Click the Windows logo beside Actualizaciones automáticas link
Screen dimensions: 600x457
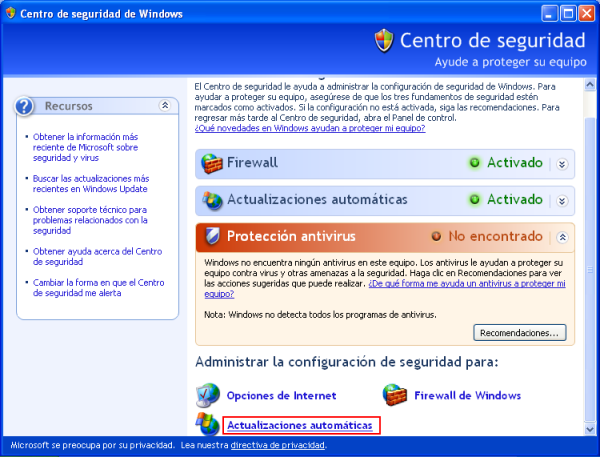point(209,425)
